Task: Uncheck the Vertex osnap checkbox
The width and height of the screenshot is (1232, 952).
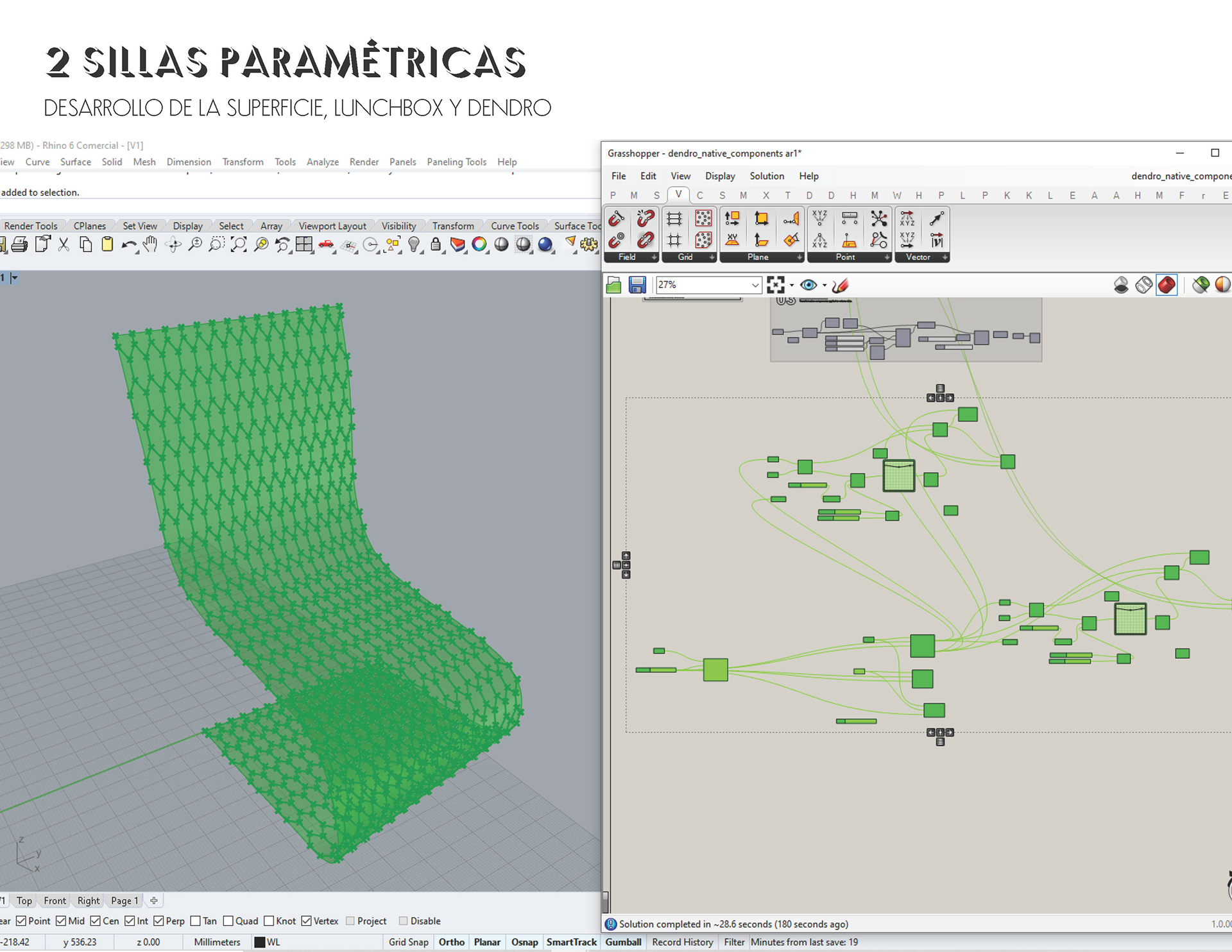Action: [307, 921]
